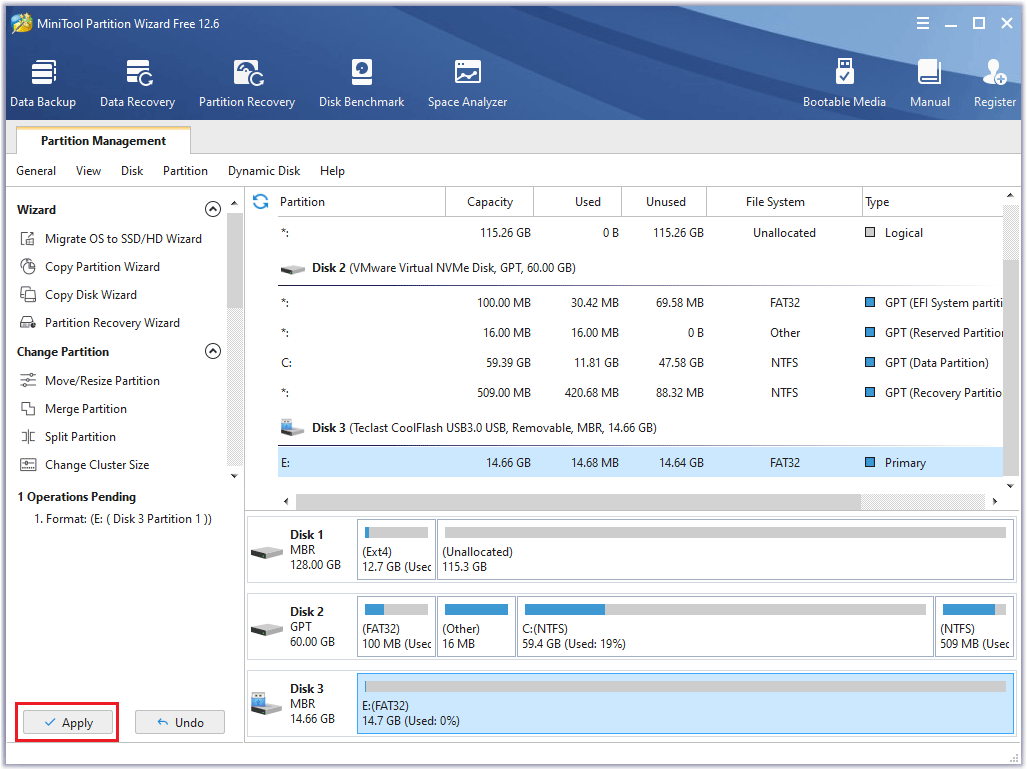Start Migrate OS to SSD/HD Wizard
This screenshot has height=769, width=1027.
click(x=122, y=239)
